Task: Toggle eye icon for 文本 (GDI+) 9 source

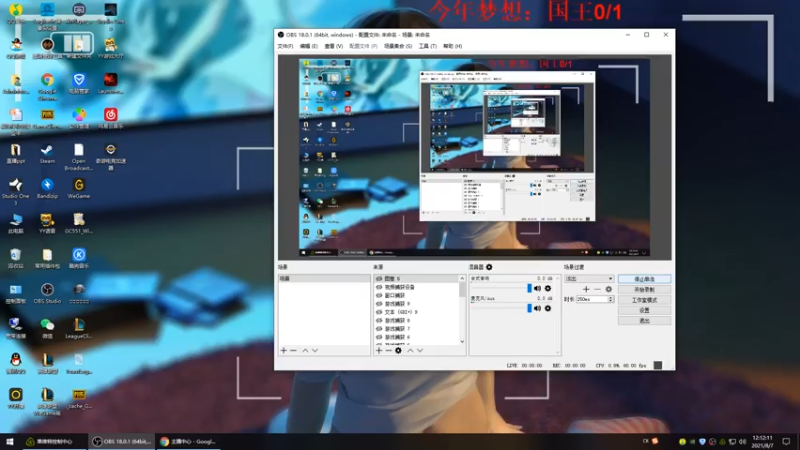Action: (379, 312)
